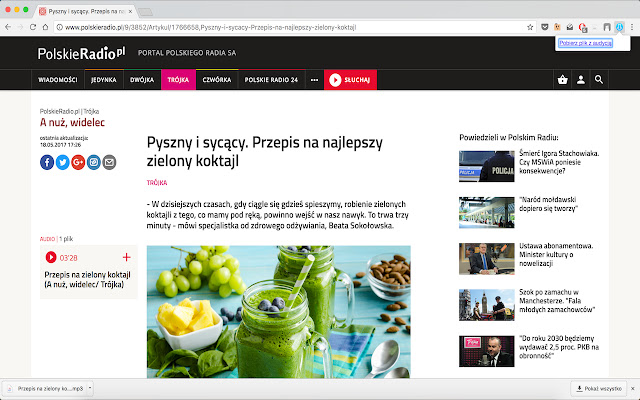640x400 pixels.
Task: Read "Do roku 2030 będziemy wydawać" headline
Action: [559, 347]
